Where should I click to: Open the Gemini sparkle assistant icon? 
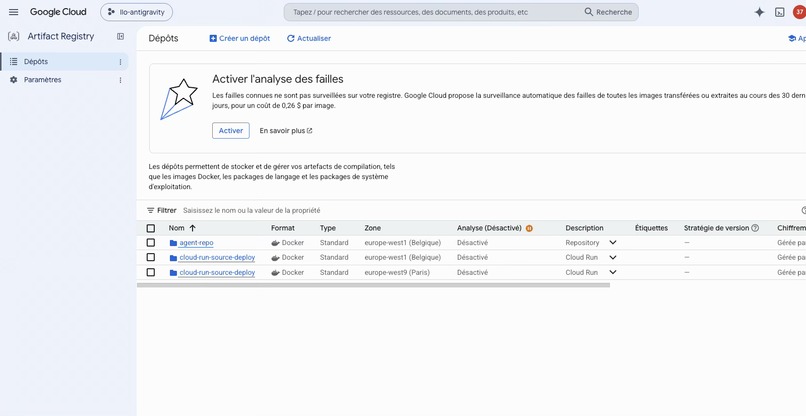pos(759,12)
